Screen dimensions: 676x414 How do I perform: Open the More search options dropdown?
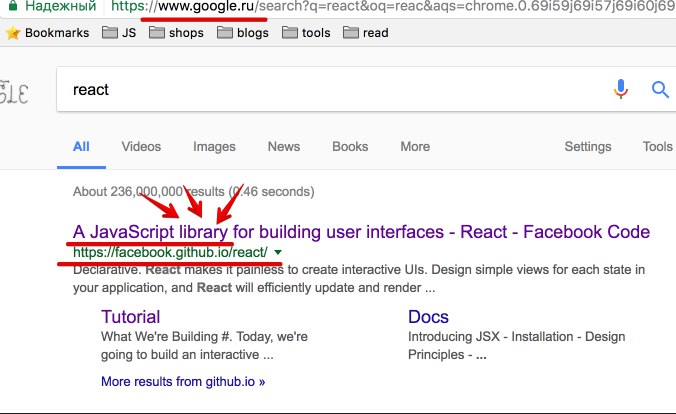415,147
